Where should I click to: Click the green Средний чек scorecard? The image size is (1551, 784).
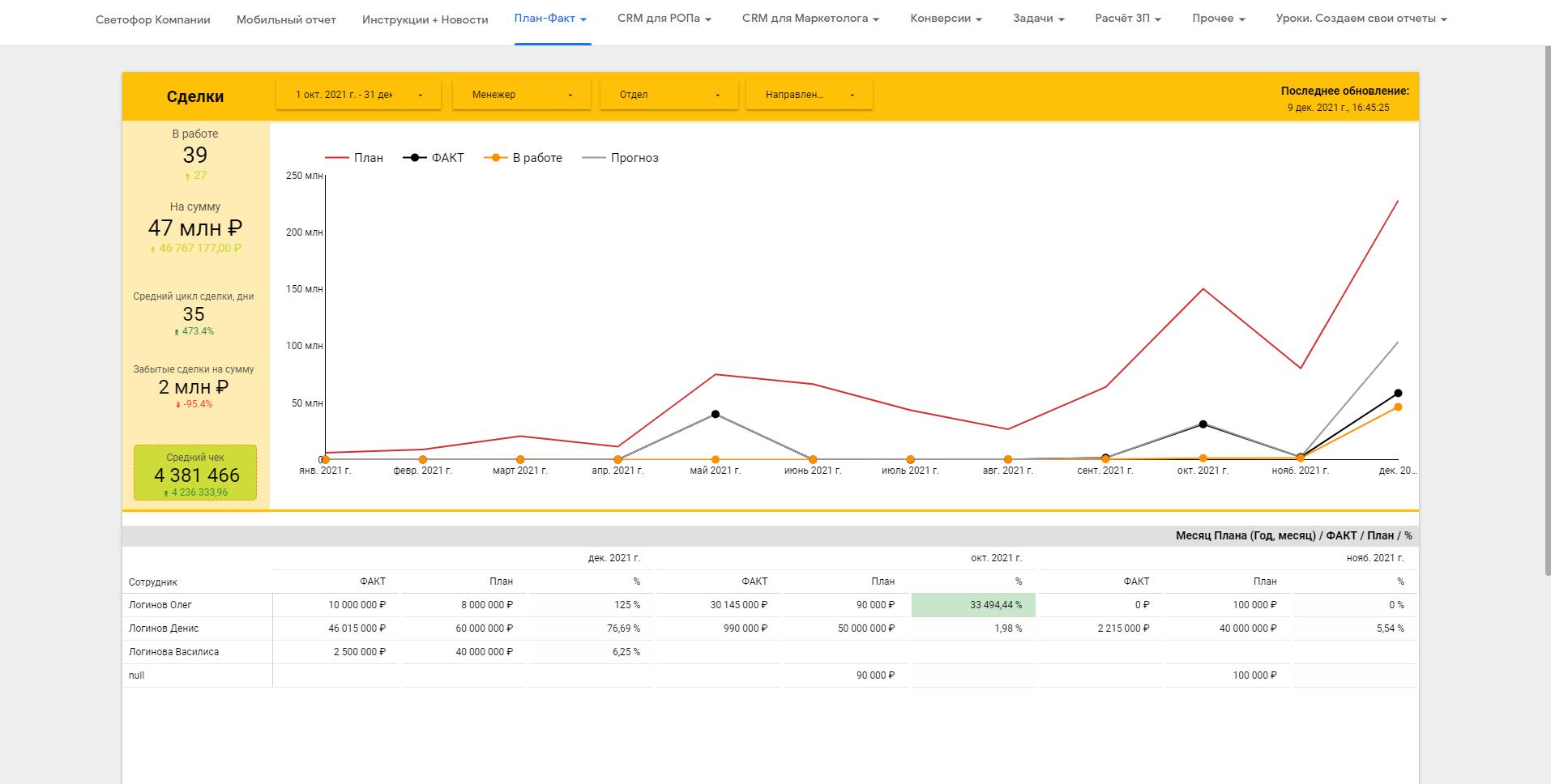pyautogui.click(x=195, y=472)
